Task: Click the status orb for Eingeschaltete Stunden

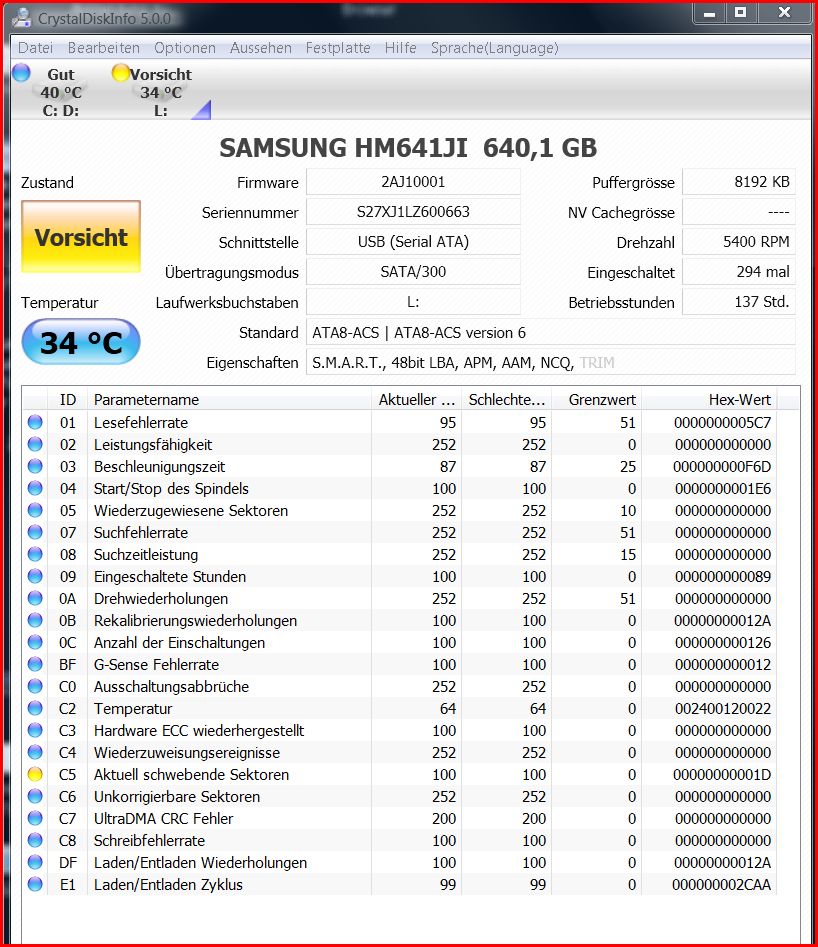Action: click(35, 576)
